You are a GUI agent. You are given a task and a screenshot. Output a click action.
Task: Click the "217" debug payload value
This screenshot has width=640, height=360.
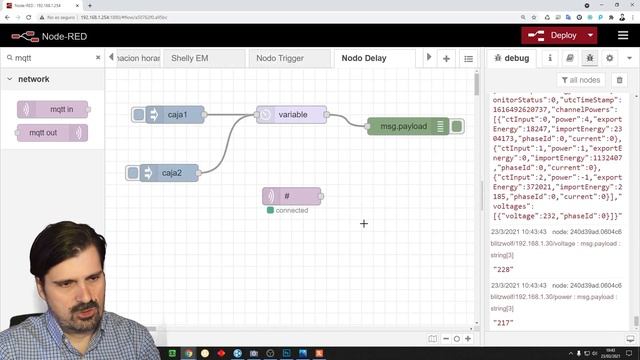click(x=503, y=323)
